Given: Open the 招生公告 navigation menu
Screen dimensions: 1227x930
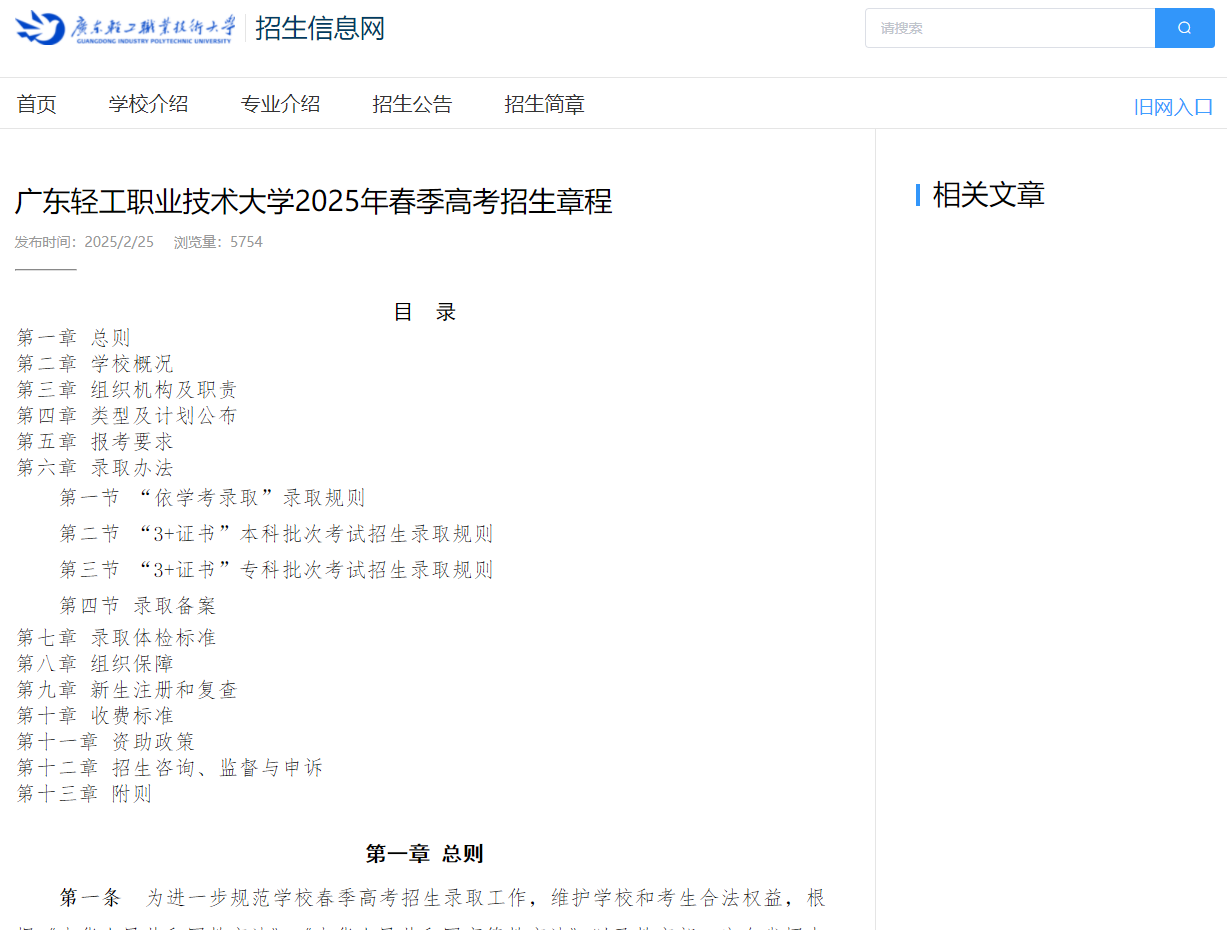Looking at the screenshot, I should click(412, 103).
